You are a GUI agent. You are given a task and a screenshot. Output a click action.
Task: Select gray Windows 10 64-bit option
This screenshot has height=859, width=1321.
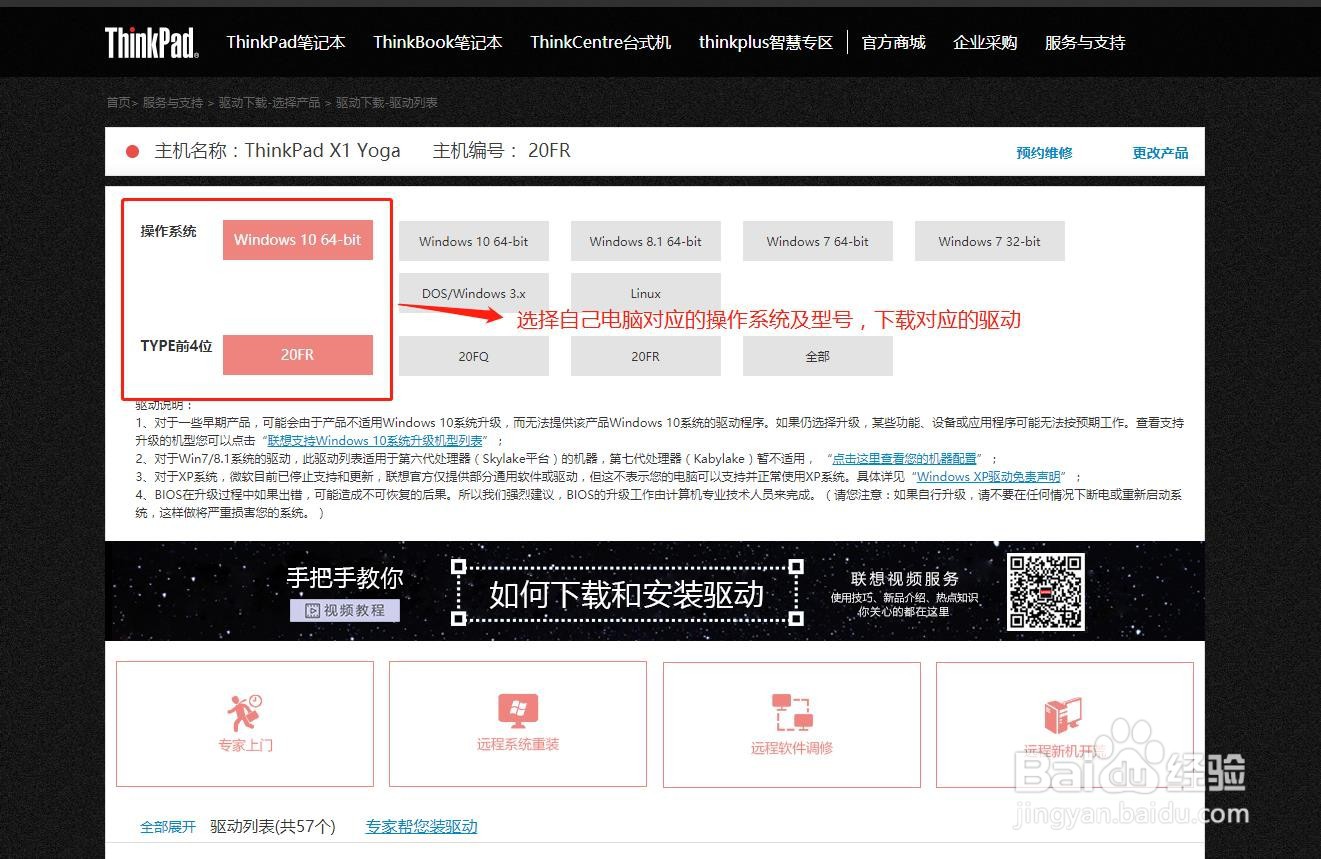[474, 241]
